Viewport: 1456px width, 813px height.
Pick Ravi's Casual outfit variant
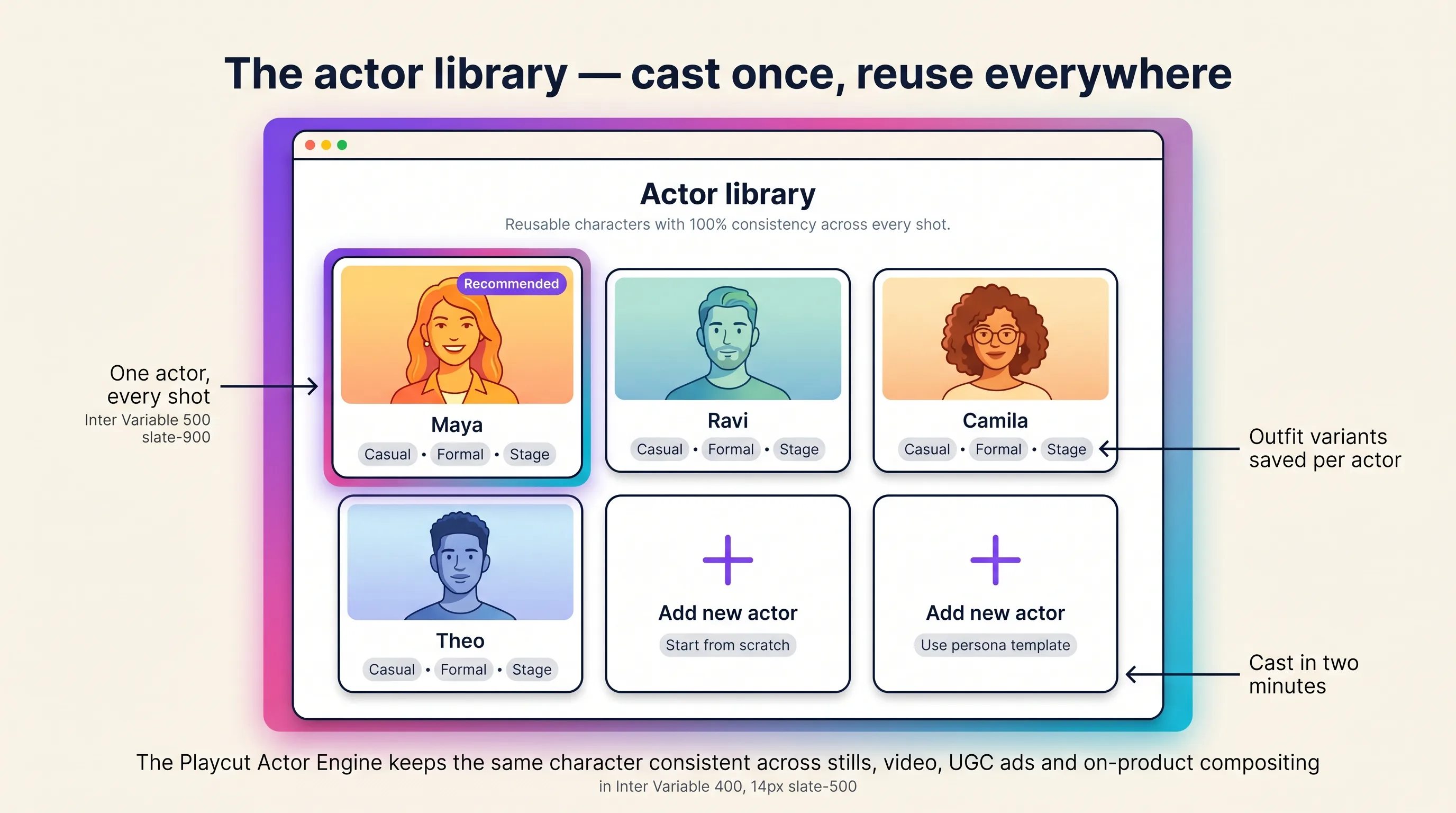[660, 449]
